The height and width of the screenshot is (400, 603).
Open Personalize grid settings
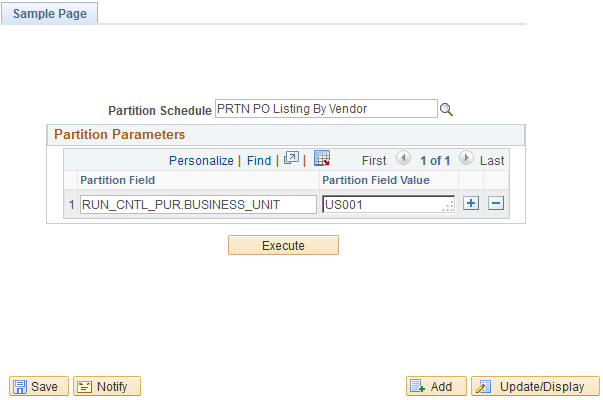(x=201, y=160)
